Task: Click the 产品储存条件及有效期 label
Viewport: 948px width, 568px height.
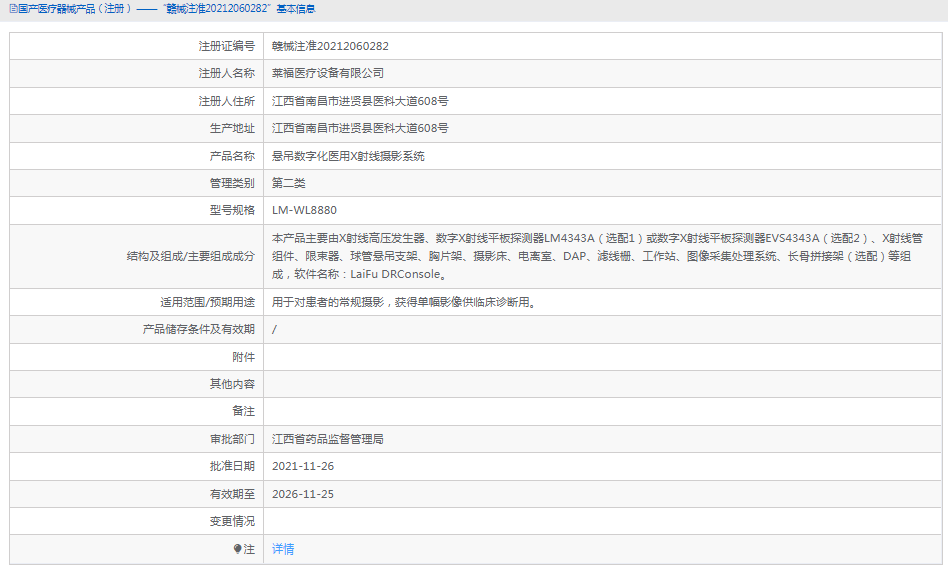Action: point(198,329)
